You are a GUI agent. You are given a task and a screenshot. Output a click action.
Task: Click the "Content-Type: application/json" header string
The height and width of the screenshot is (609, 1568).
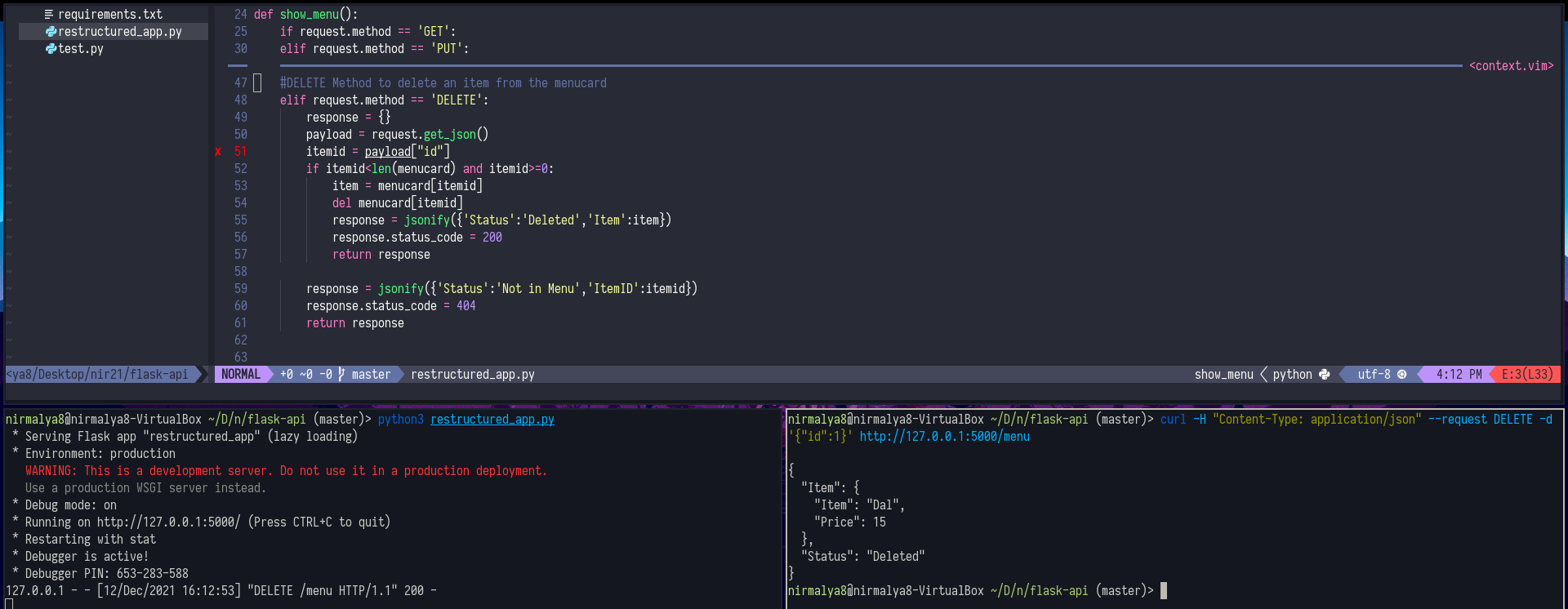tap(1317, 420)
